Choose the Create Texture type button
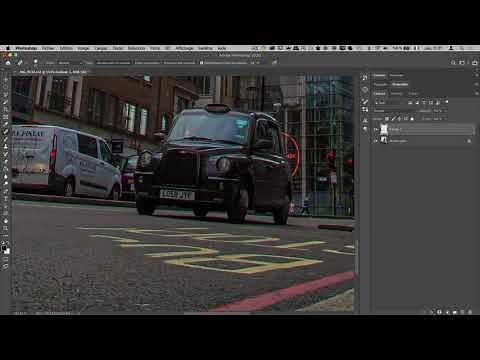This screenshot has height=360, width=480. [148, 63]
